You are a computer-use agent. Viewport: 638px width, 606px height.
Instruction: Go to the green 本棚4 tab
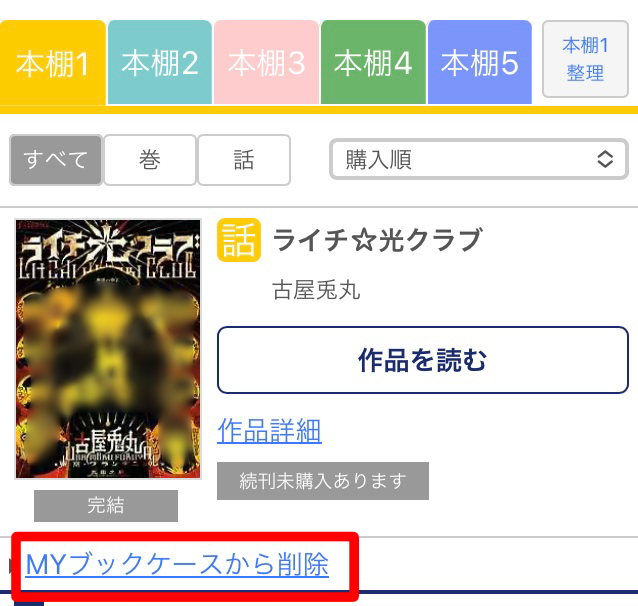click(x=373, y=62)
